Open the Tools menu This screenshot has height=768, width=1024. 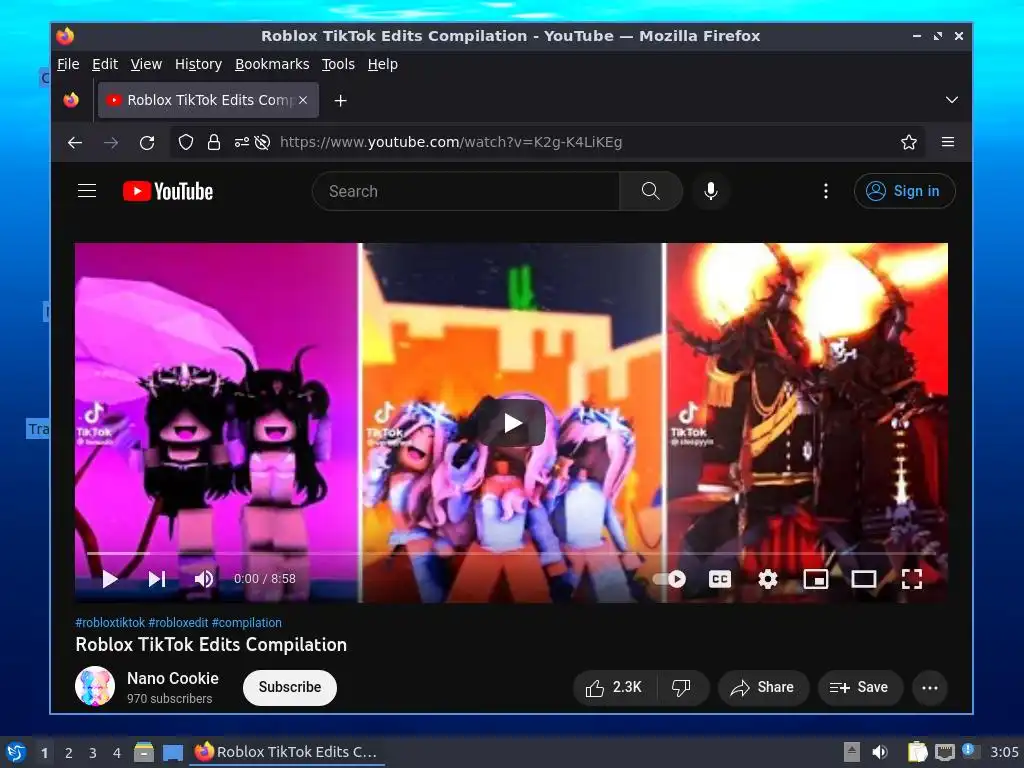tap(338, 64)
